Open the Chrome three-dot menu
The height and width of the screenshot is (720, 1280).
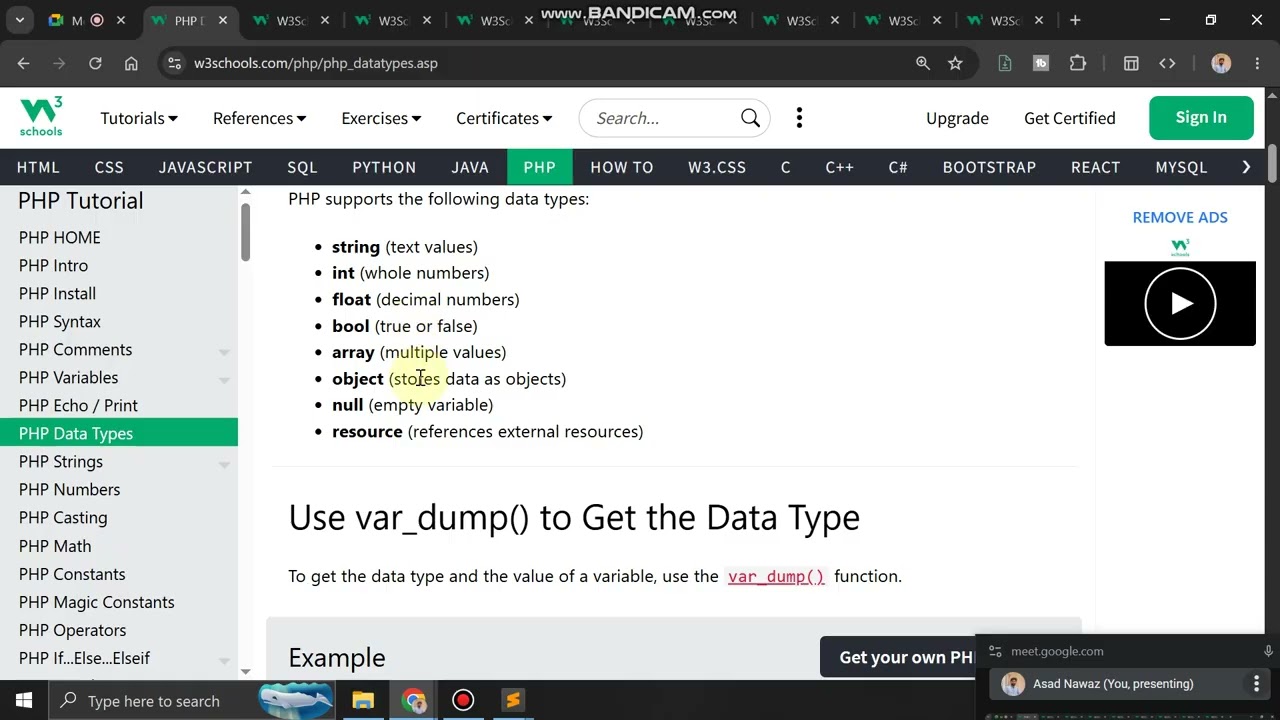tap(1256, 63)
